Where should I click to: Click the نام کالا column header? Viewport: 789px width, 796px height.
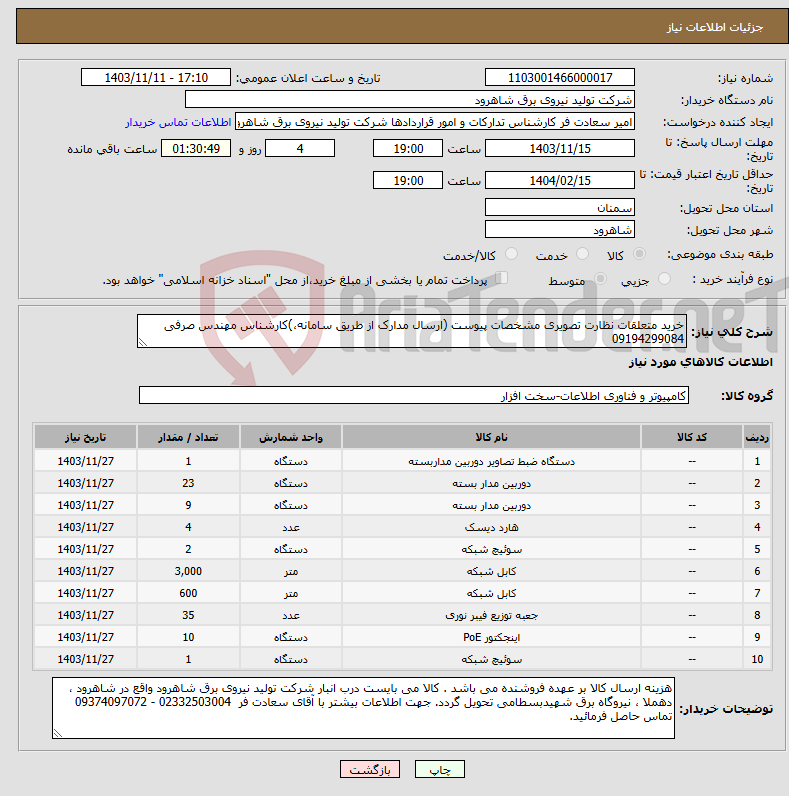(491, 437)
